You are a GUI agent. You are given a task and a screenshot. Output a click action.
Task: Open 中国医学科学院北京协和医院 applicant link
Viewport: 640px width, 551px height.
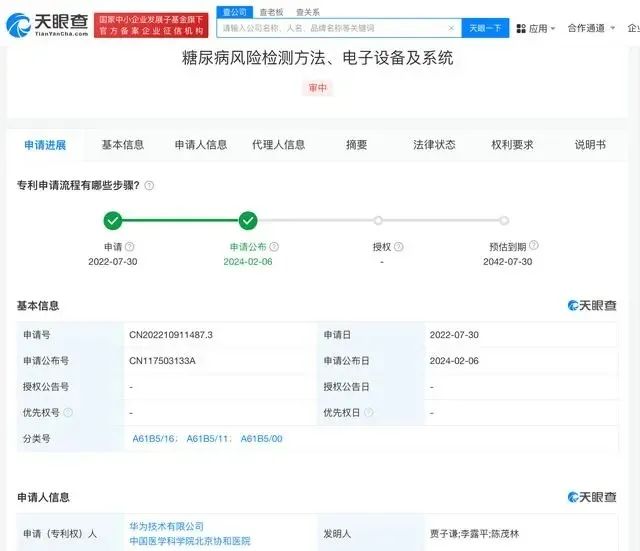[x=190, y=541]
